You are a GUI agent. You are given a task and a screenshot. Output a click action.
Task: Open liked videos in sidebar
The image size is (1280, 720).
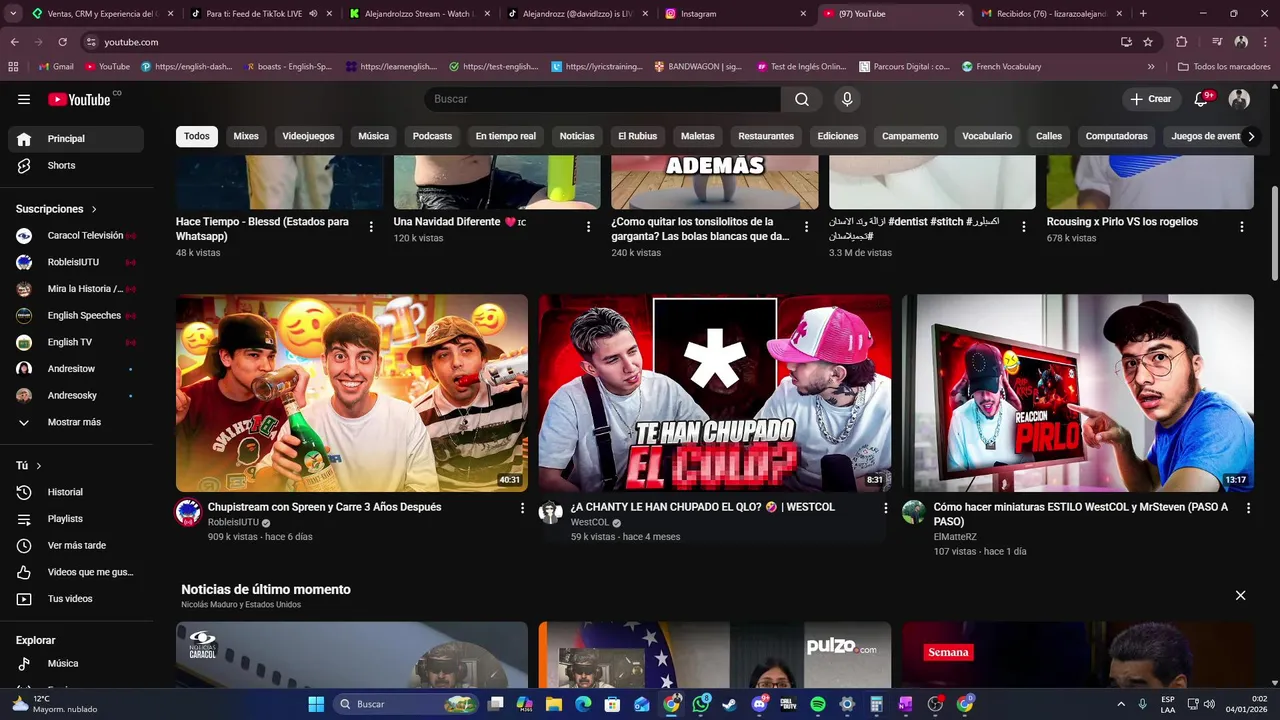(x=76, y=572)
